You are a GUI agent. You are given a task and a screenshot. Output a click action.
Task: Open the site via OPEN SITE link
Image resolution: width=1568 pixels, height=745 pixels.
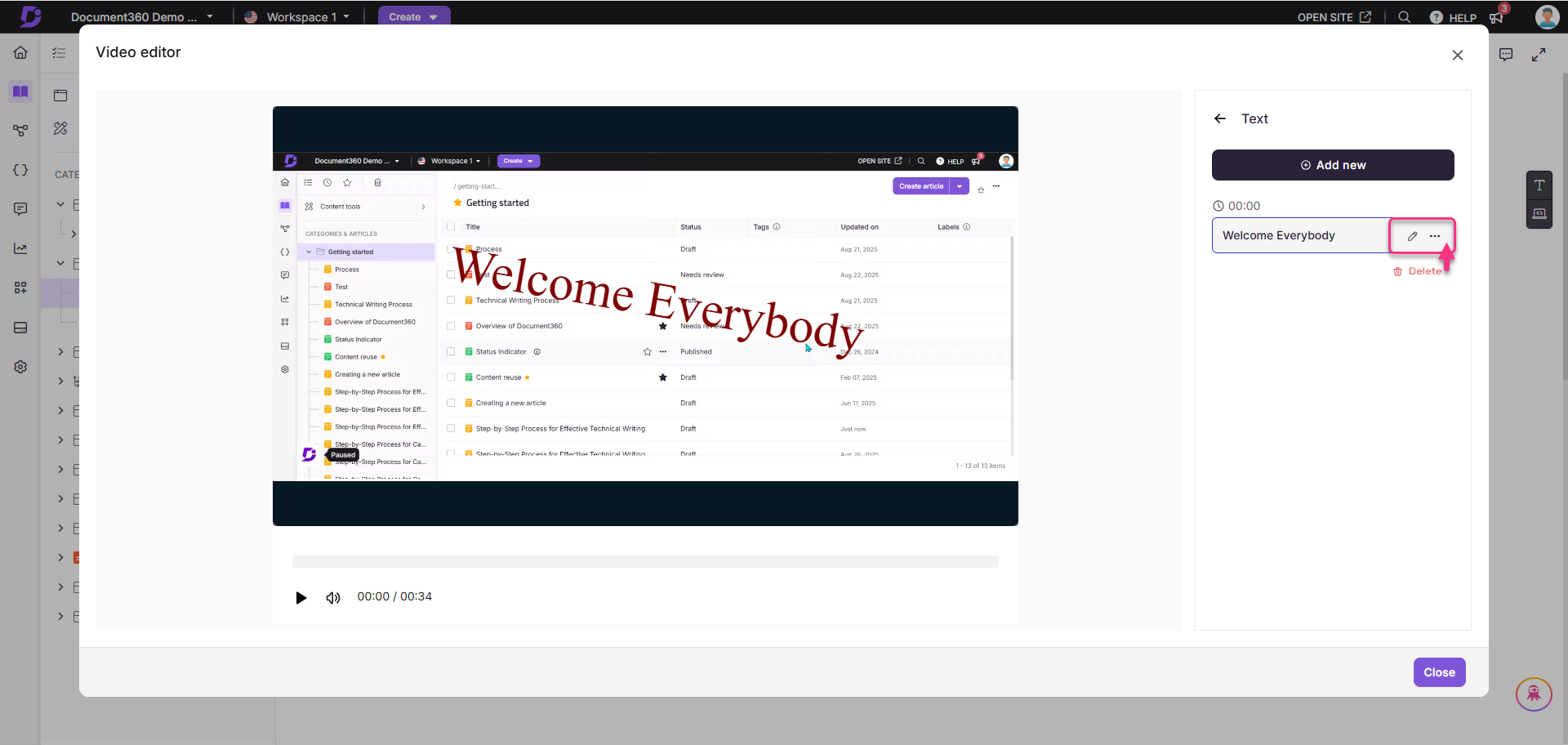point(1334,17)
